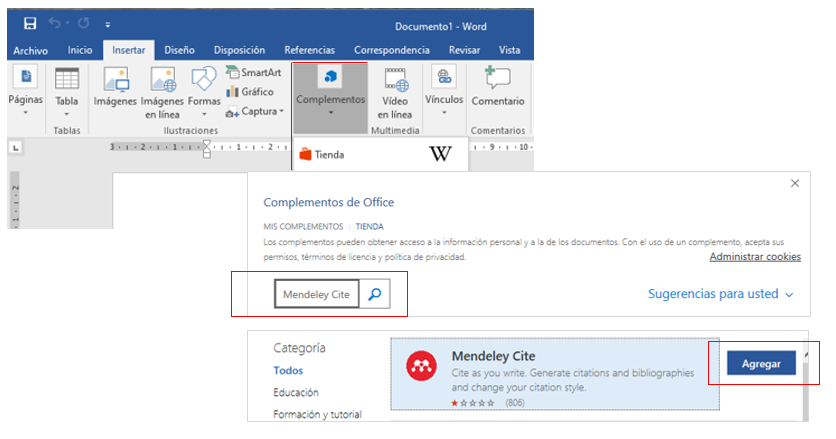Insert Imágenes from ribbon
This screenshot has width=836, height=439.
[115, 86]
